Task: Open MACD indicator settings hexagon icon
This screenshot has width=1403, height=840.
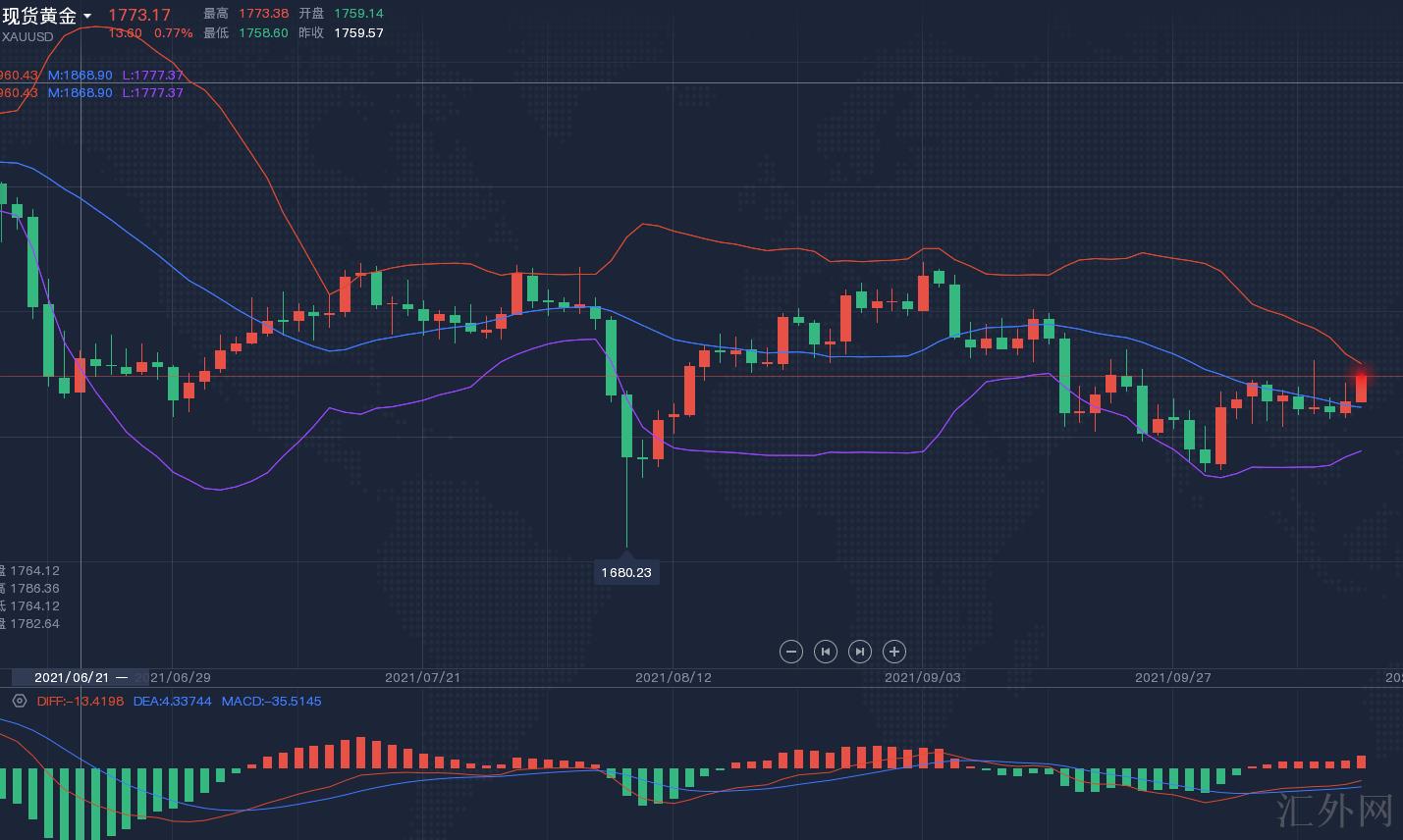Action: tap(19, 701)
